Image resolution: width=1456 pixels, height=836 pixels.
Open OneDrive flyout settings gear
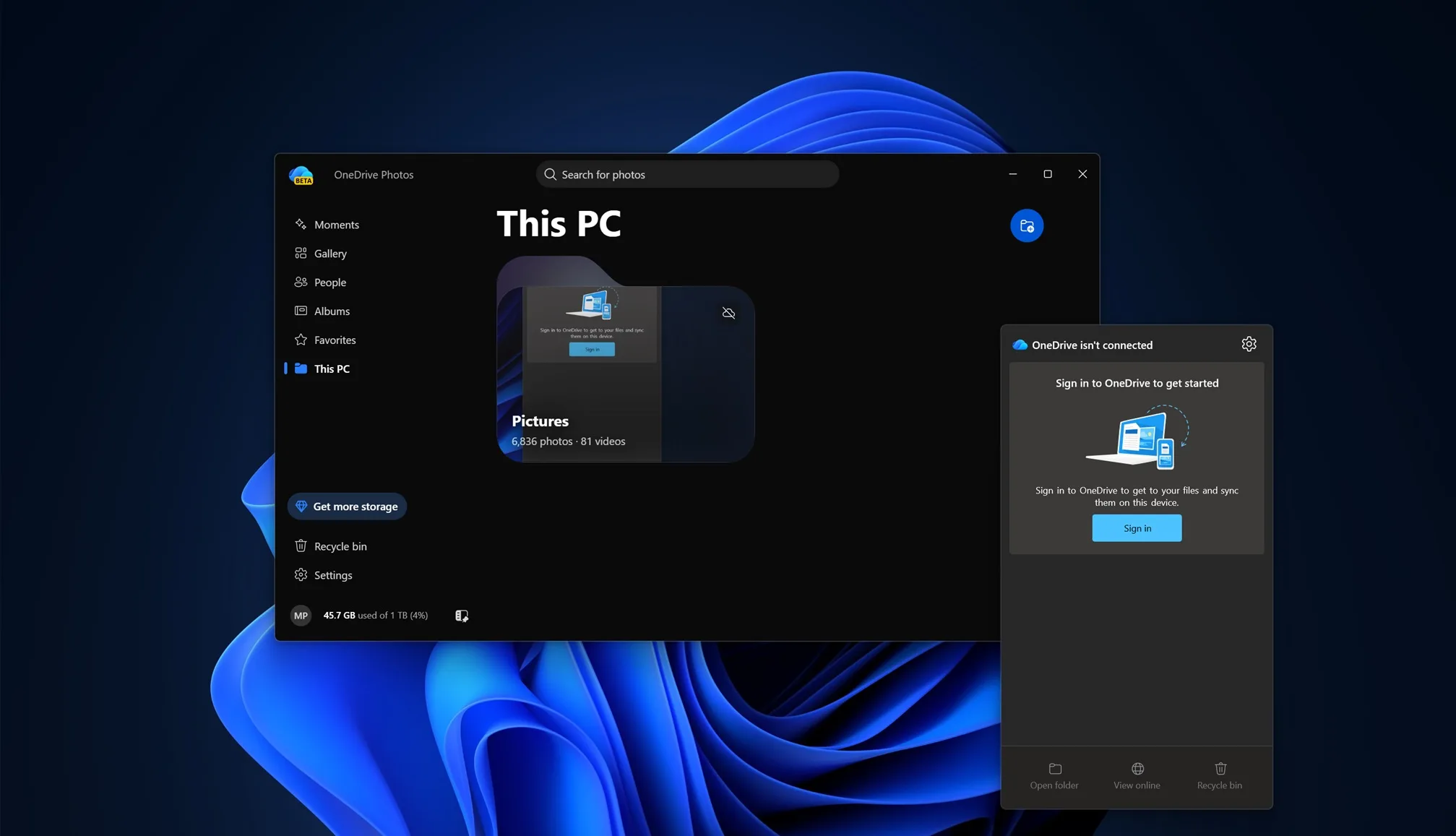click(x=1249, y=345)
